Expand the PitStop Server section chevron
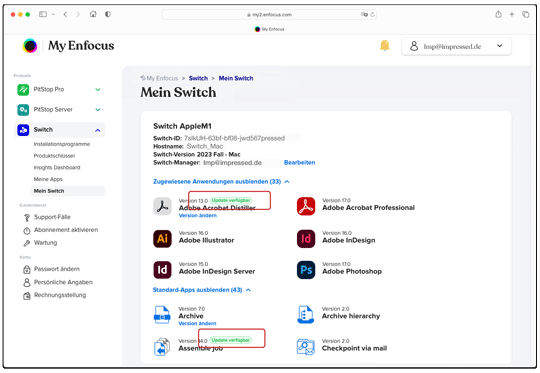Viewport: 540px width, 373px height. point(98,110)
